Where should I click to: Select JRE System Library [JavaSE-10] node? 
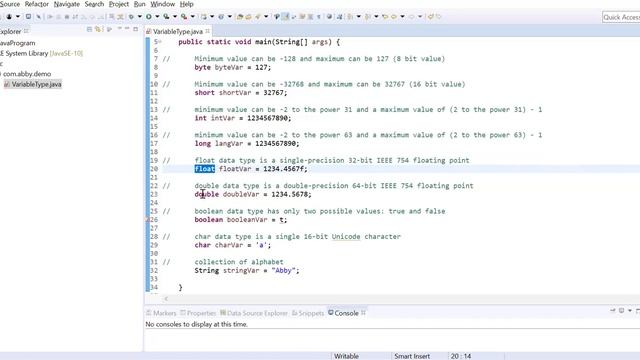click(x=41, y=53)
